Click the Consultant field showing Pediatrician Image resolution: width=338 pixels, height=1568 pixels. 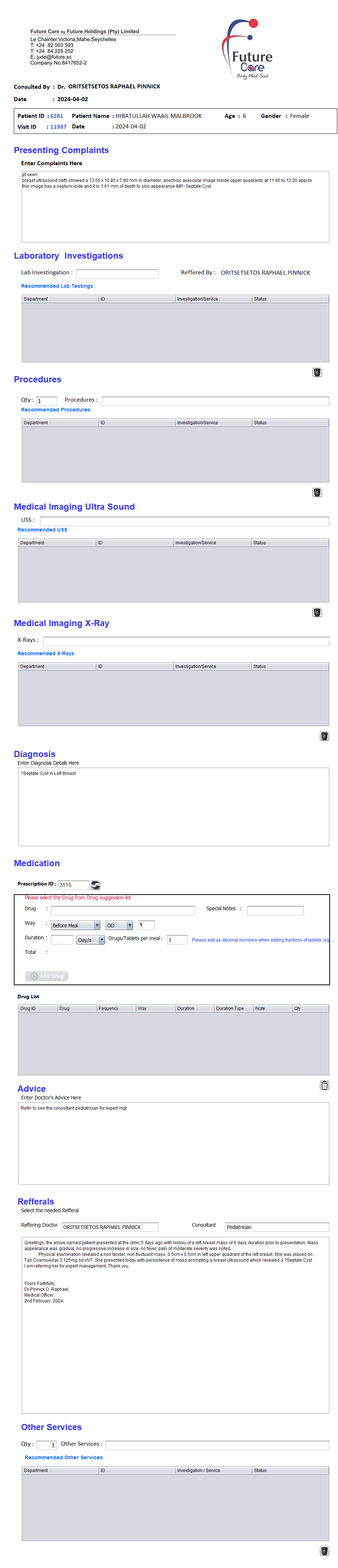click(277, 1226)
